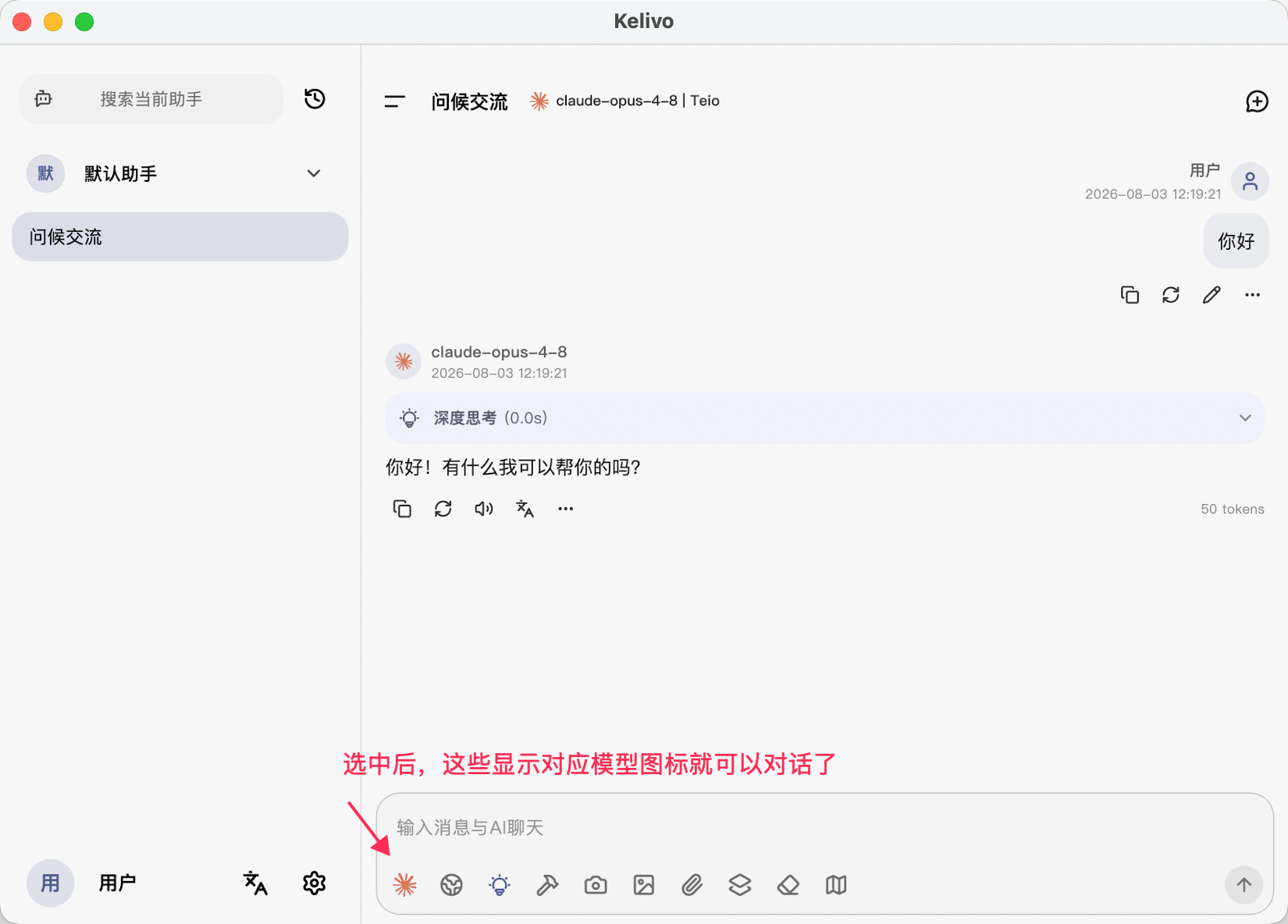Click the claude-opus-4-8 message avatar
This screenshot has height=924, width=1288.
(404, 361)
